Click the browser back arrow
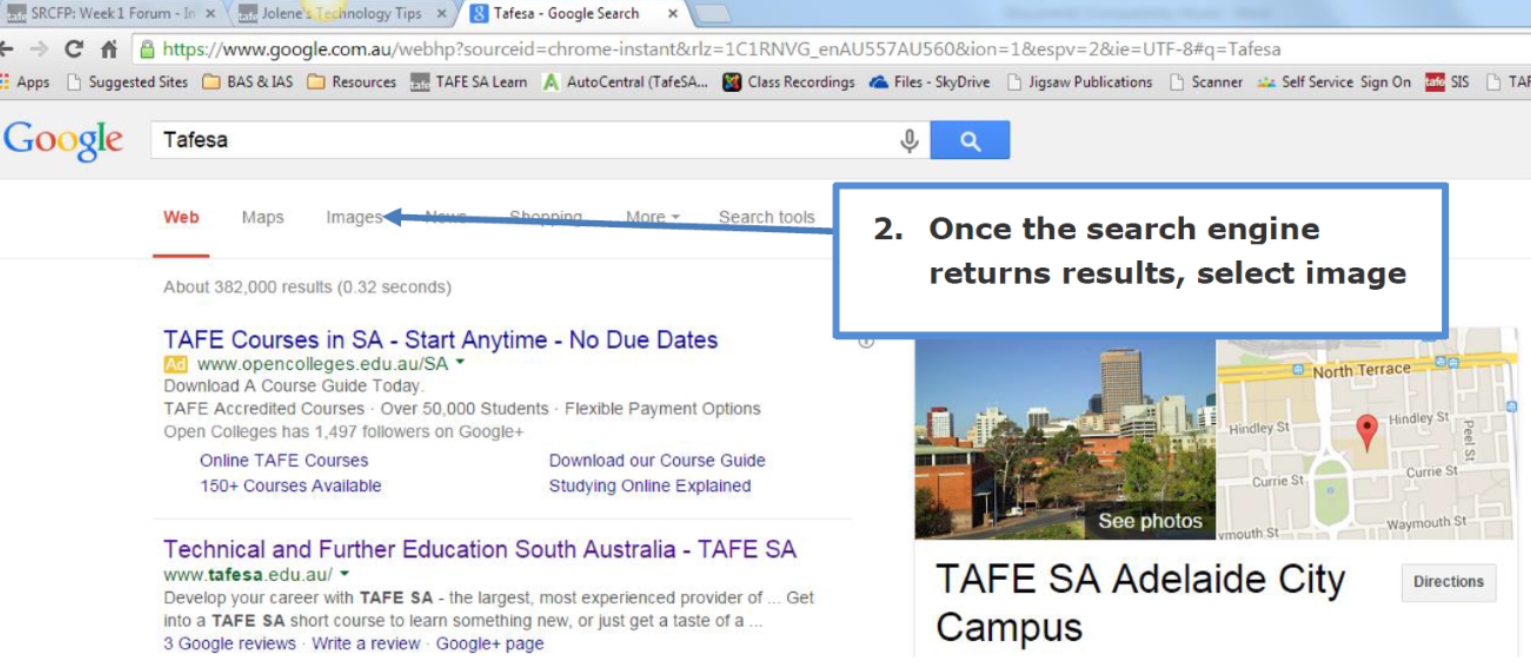 [x=8, y=49]
